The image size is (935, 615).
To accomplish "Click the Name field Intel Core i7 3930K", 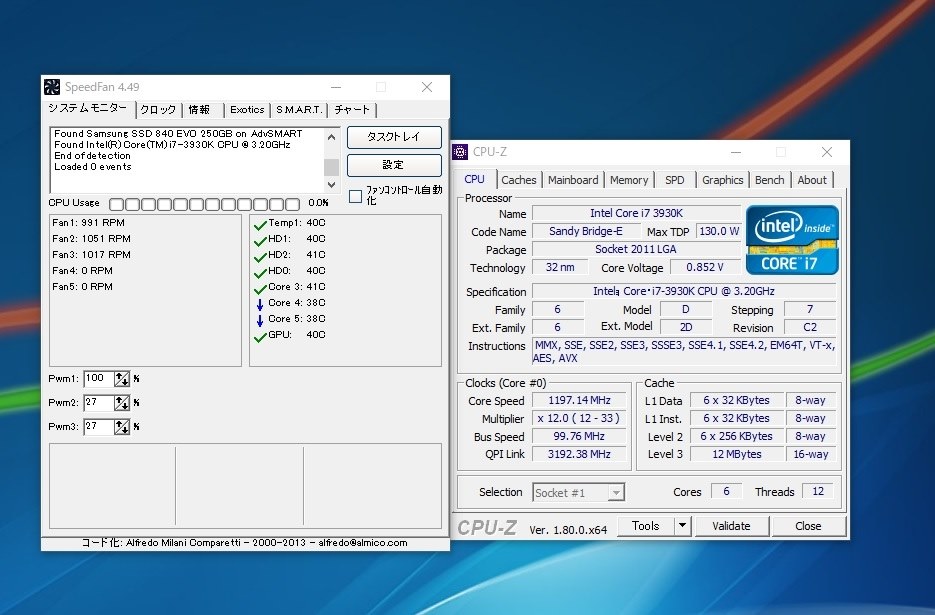I will [636, 213].
